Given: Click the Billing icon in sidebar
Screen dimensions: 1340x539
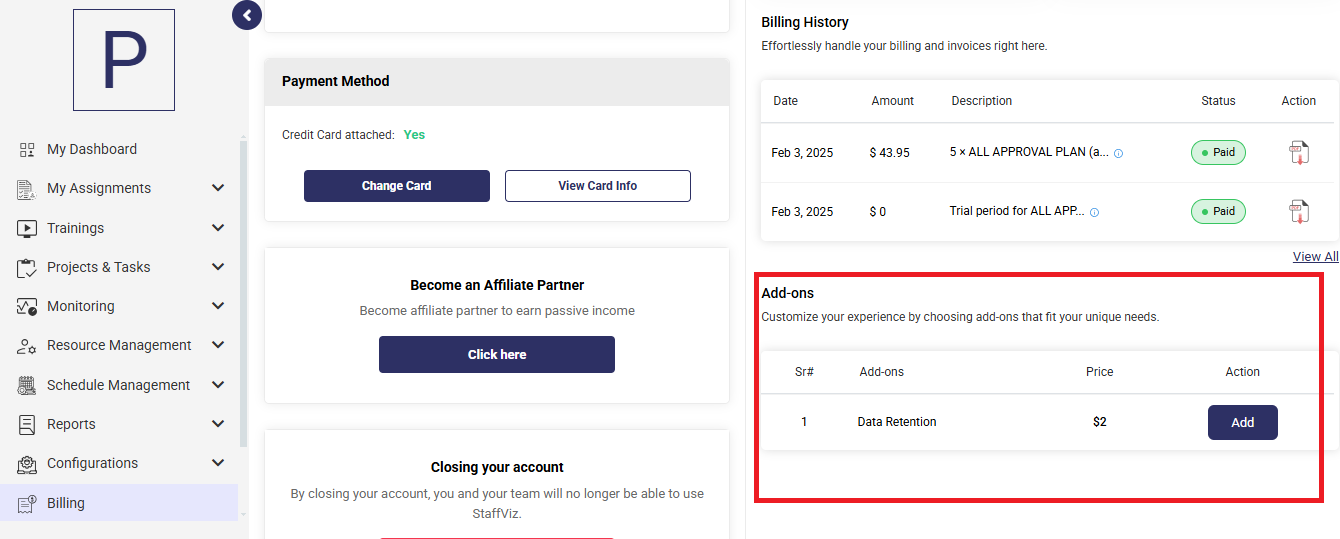Looking at the screenshot, I should point(27,504).
